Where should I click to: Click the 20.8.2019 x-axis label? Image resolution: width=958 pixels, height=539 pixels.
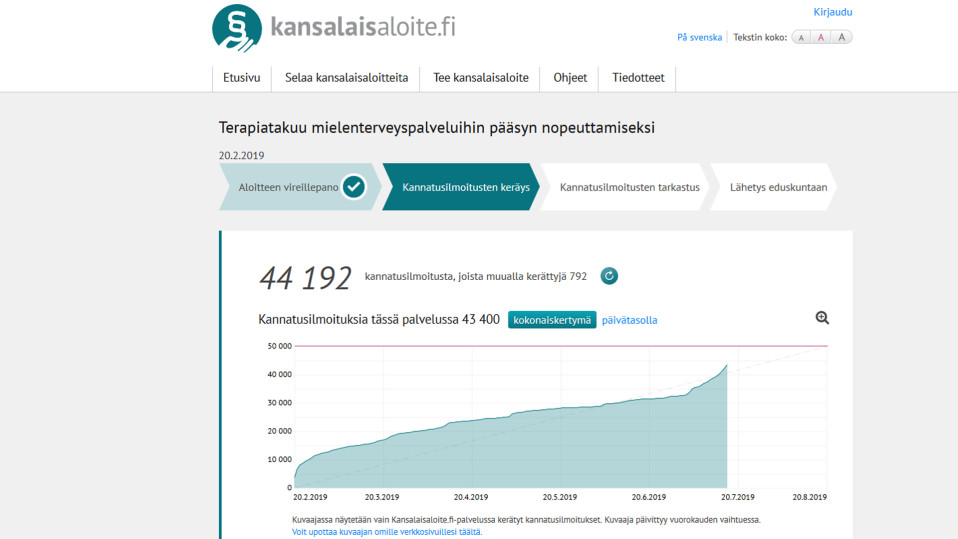(810, 497)
